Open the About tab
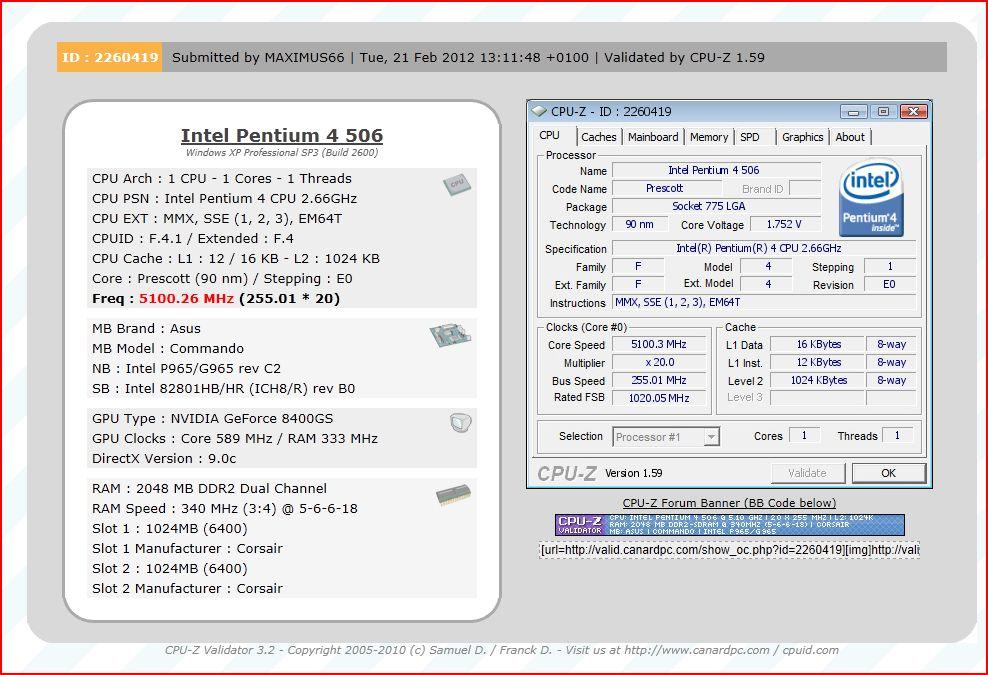Viewport: 988px width, 675px height. click(x=850, y=137)
